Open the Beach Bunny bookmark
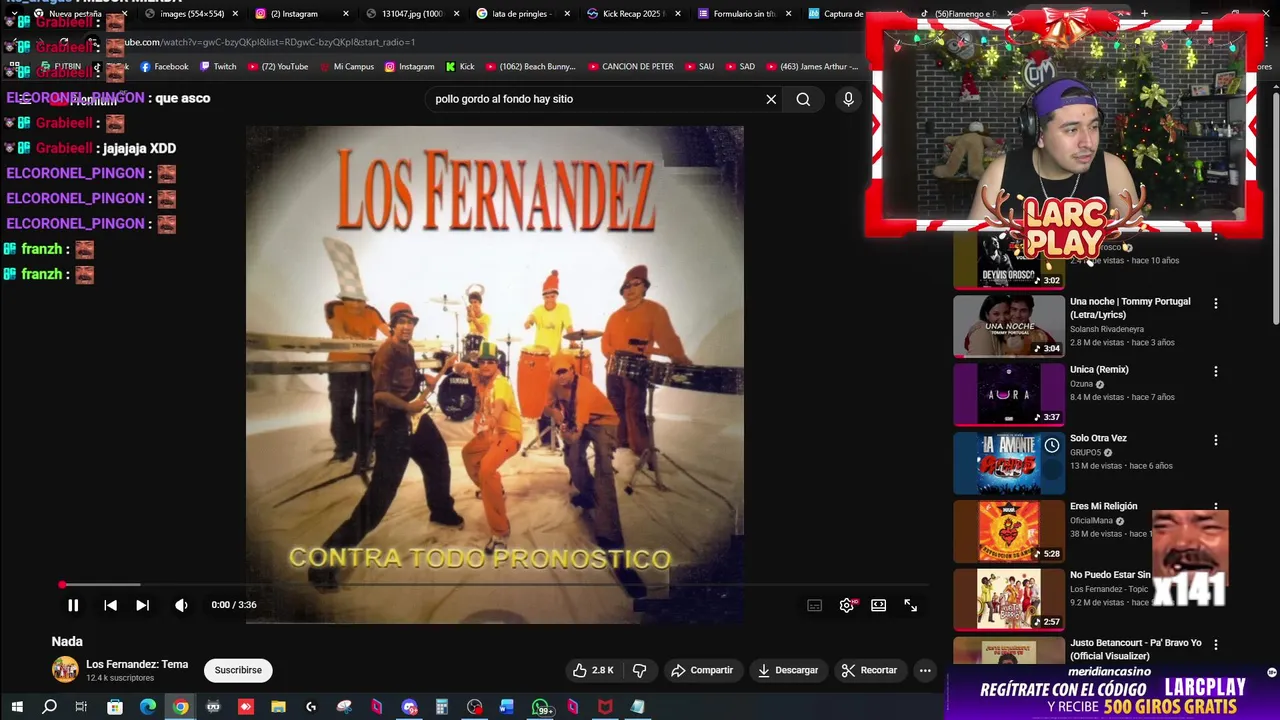1280x720 pixels. (530, 67)
